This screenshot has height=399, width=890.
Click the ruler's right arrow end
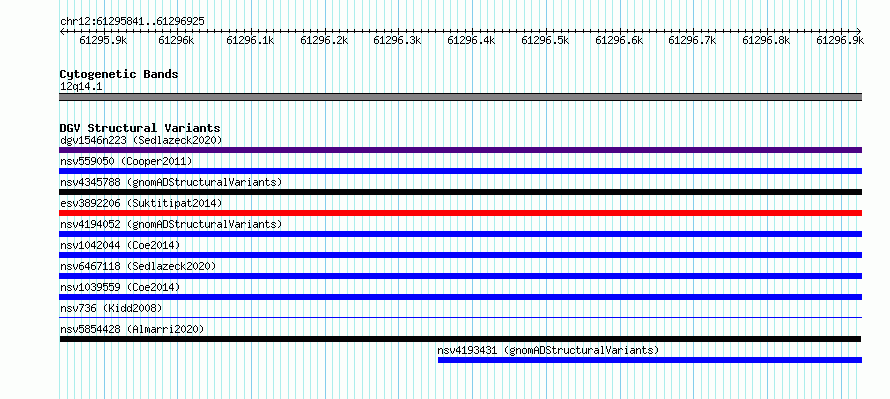pyautogui.click(x=859, y=31)
